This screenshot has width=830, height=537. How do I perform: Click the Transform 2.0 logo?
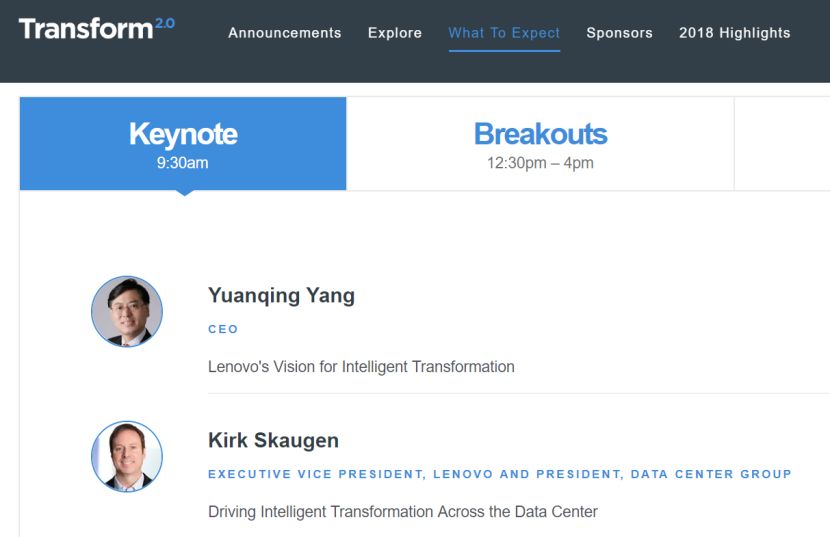(96, 29)
